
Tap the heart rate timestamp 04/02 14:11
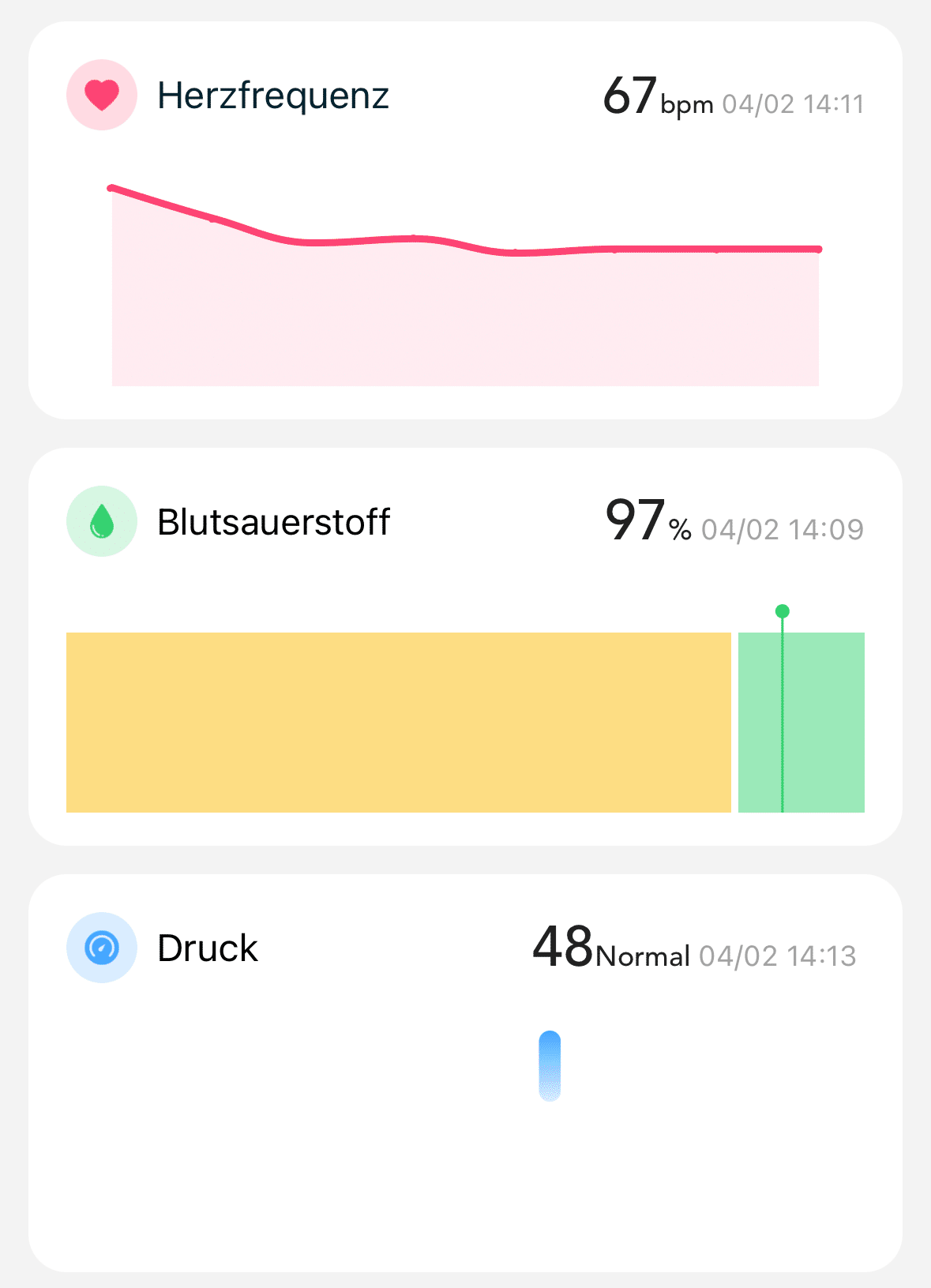click(793, 104)
